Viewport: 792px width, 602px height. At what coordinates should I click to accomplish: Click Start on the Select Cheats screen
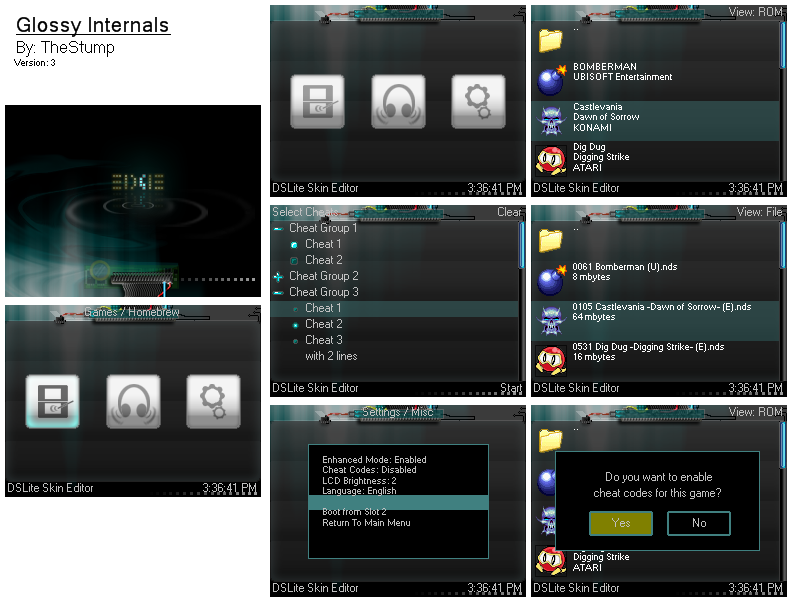tap(511, 388)
